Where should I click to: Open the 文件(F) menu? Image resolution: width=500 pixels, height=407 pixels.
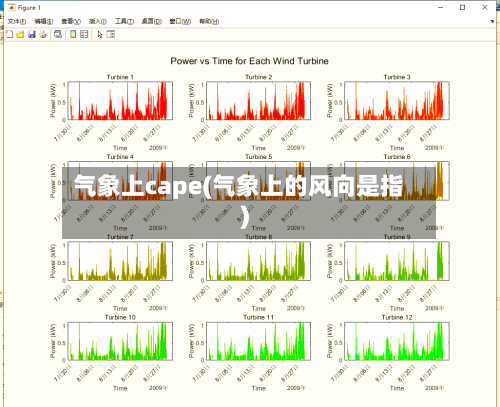[x=17, y=21]
